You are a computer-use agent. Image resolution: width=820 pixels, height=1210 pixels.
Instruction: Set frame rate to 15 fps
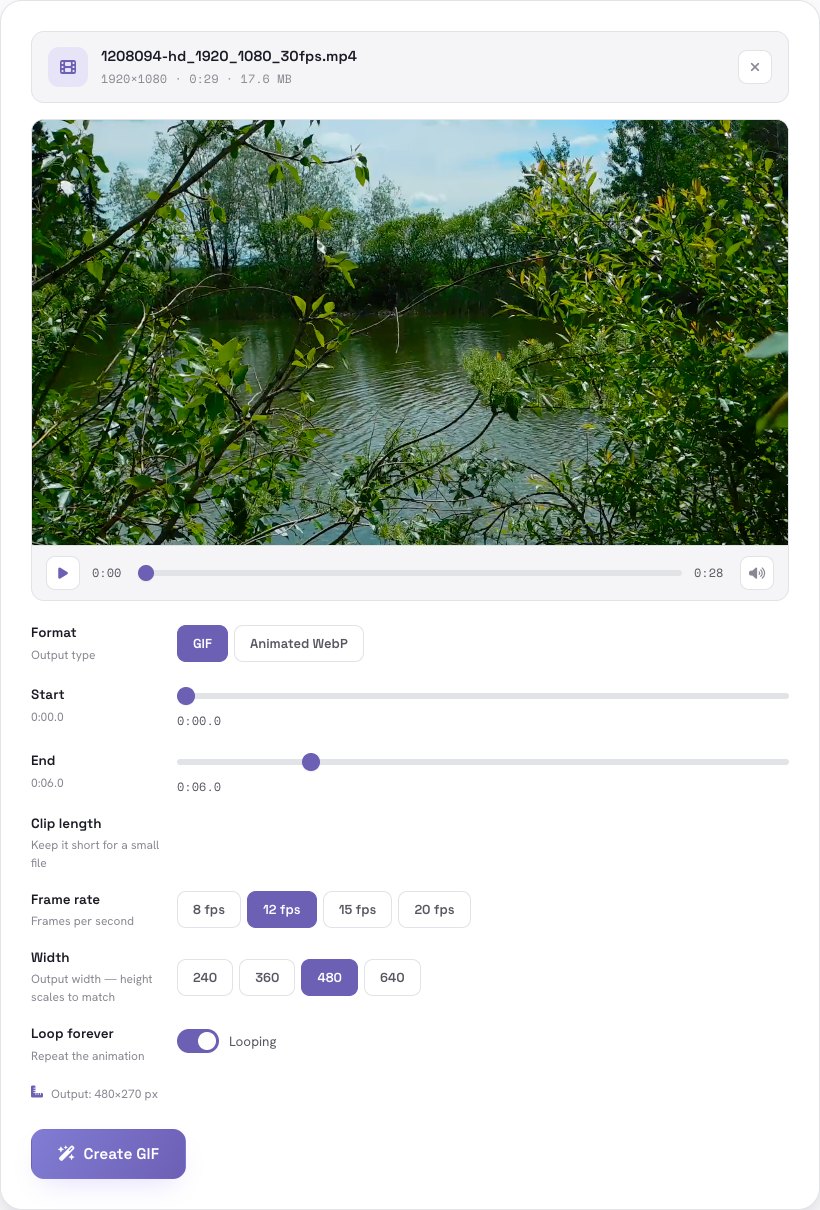tap(357, 910)
